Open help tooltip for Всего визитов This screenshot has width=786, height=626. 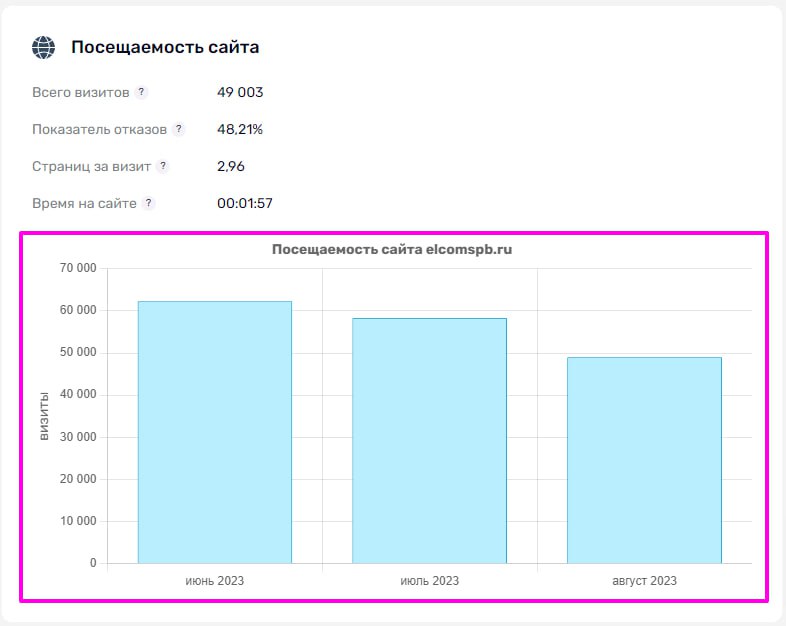[141, 93]
